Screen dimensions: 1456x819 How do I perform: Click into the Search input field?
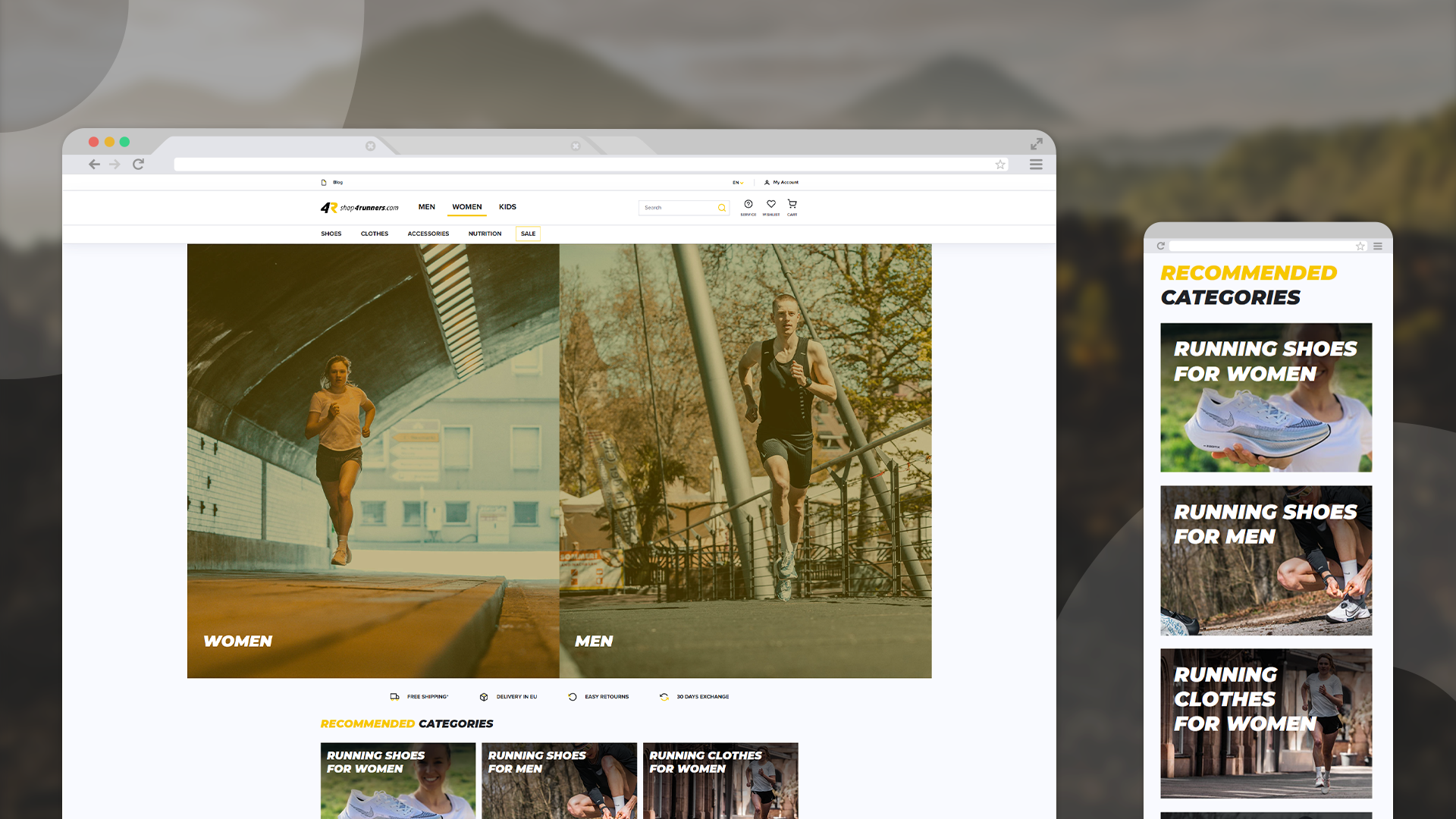pyautogui.click(x=676, y=208)
